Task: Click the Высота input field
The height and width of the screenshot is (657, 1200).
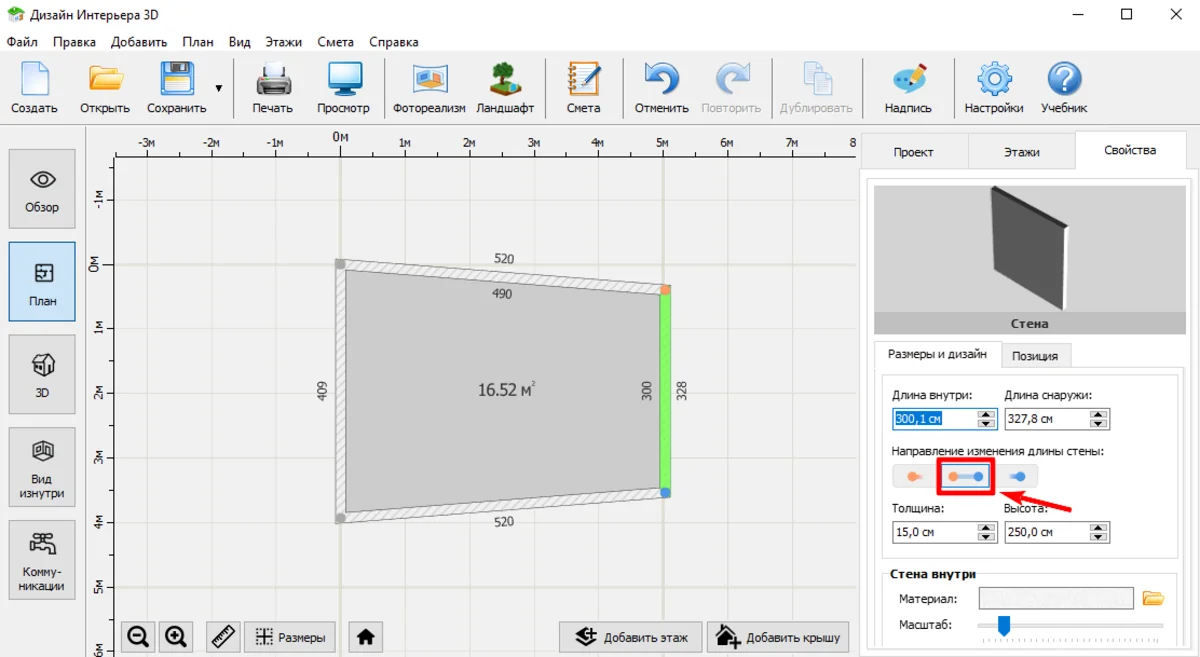Action: click(x=1046, y=532)
